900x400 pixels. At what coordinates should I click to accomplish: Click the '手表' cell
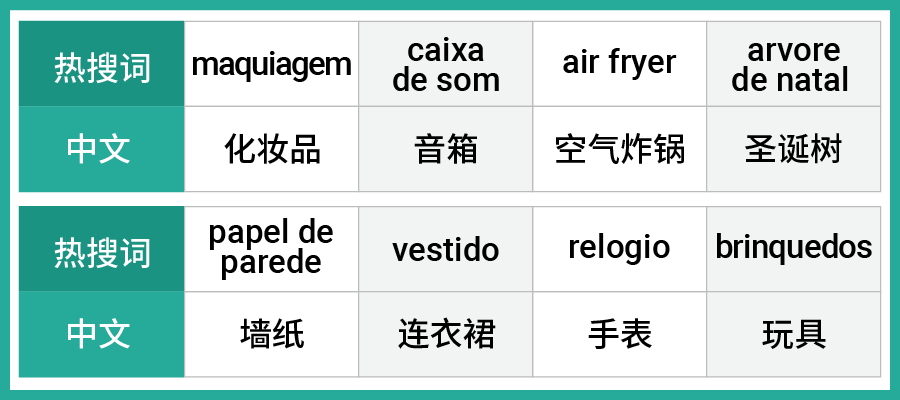(x=619, y=334)
